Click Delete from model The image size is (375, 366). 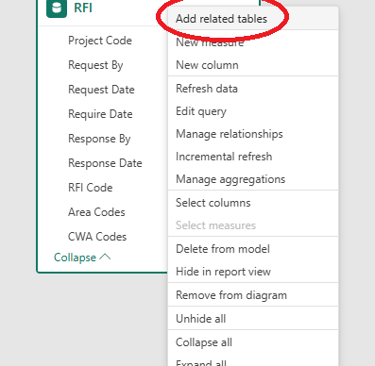[x=223, y=249]
